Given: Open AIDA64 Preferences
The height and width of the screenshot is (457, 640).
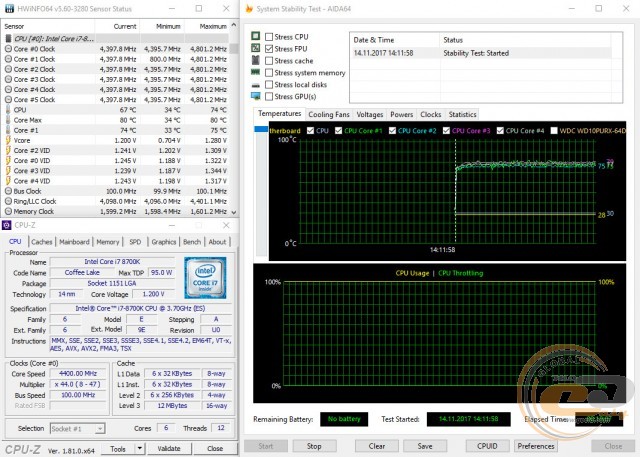Looking at the screenshot, I should tap(536, 446).
